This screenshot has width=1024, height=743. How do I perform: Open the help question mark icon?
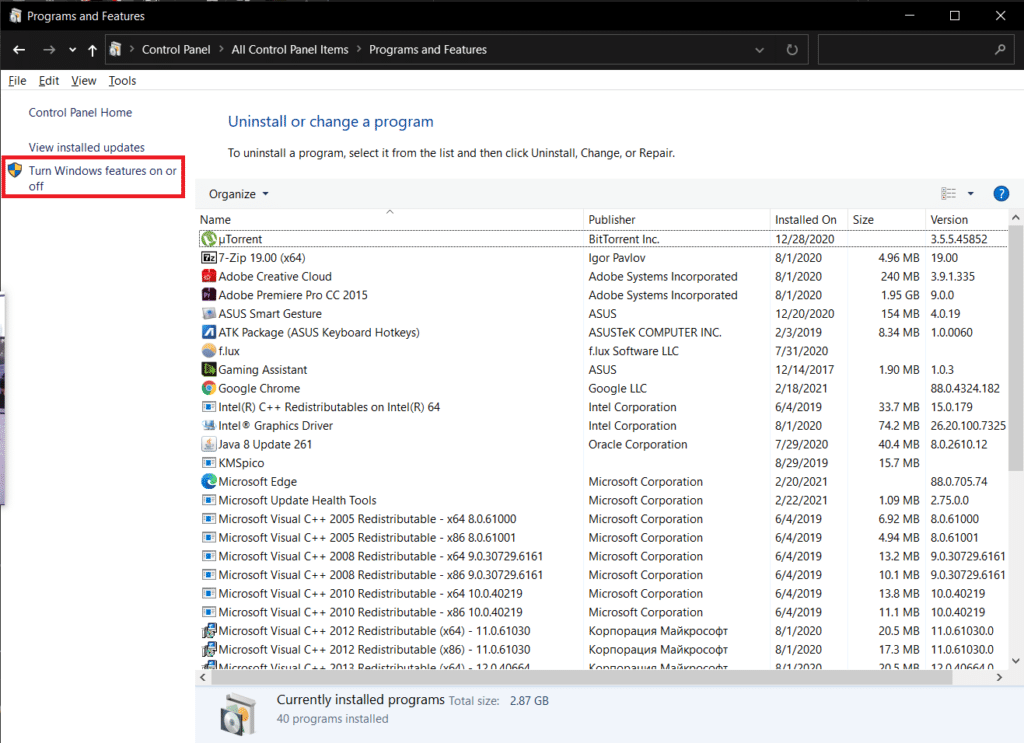click(x=1000, y=194)
